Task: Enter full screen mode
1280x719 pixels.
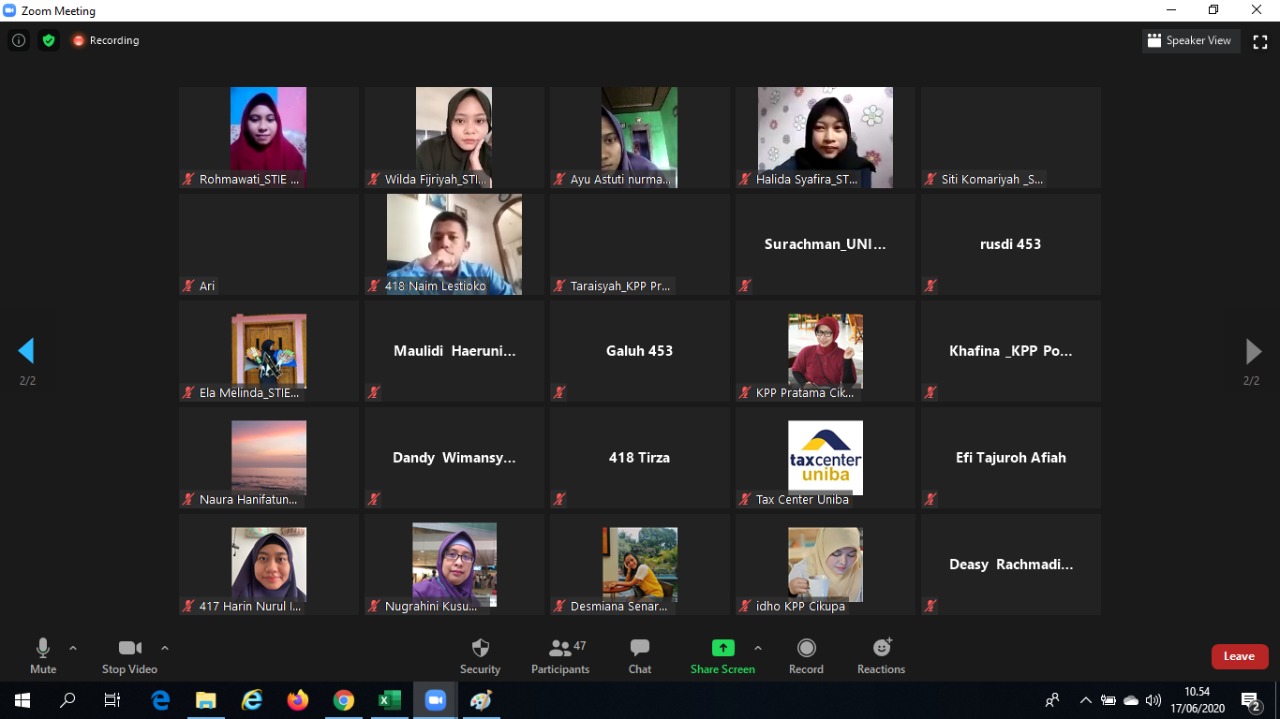Action: click(x=1260, y=41)
